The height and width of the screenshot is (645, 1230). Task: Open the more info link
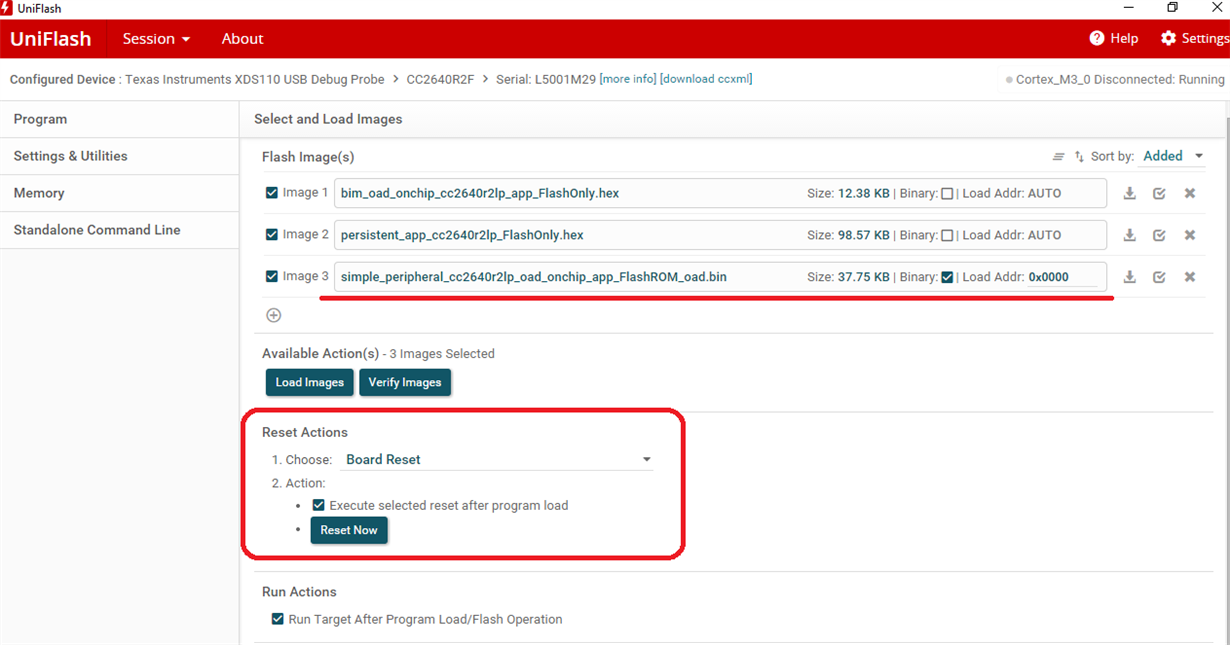coord(628,79)
